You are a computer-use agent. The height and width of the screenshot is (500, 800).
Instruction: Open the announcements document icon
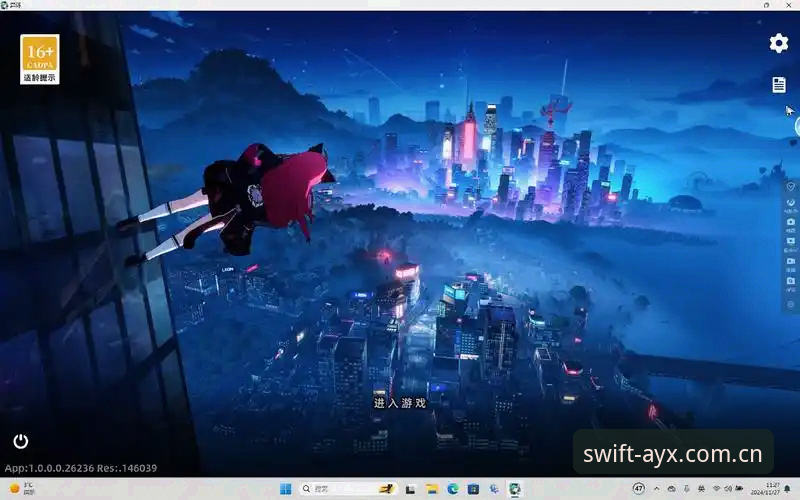point(779,85)
